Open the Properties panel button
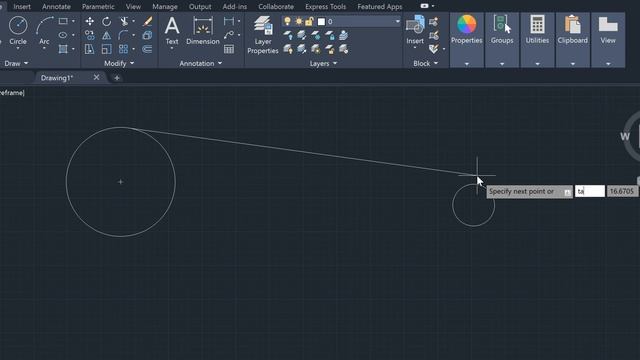Screen dimensions: 640x360 [x=467, y=40]
